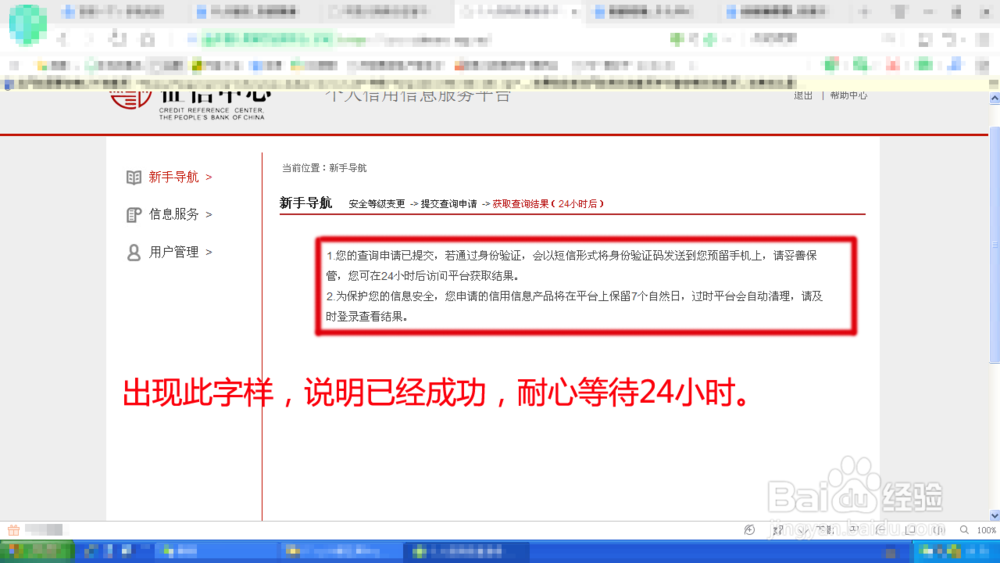Image resolution: width=1000 pixels, height=563 pixels.
Task: Click the vertical scrollbar thumb
Action: pos(994,245)
